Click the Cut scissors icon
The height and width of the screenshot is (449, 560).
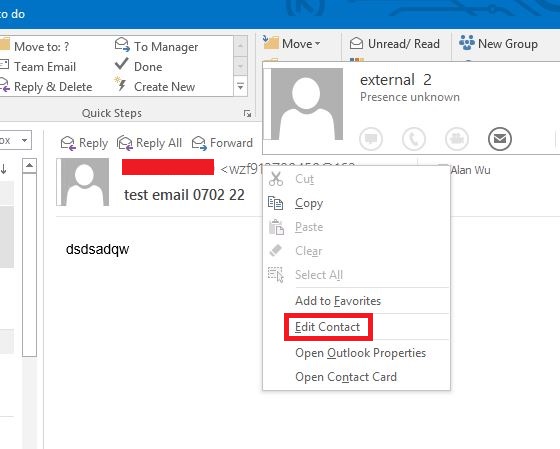pos(276,179)
